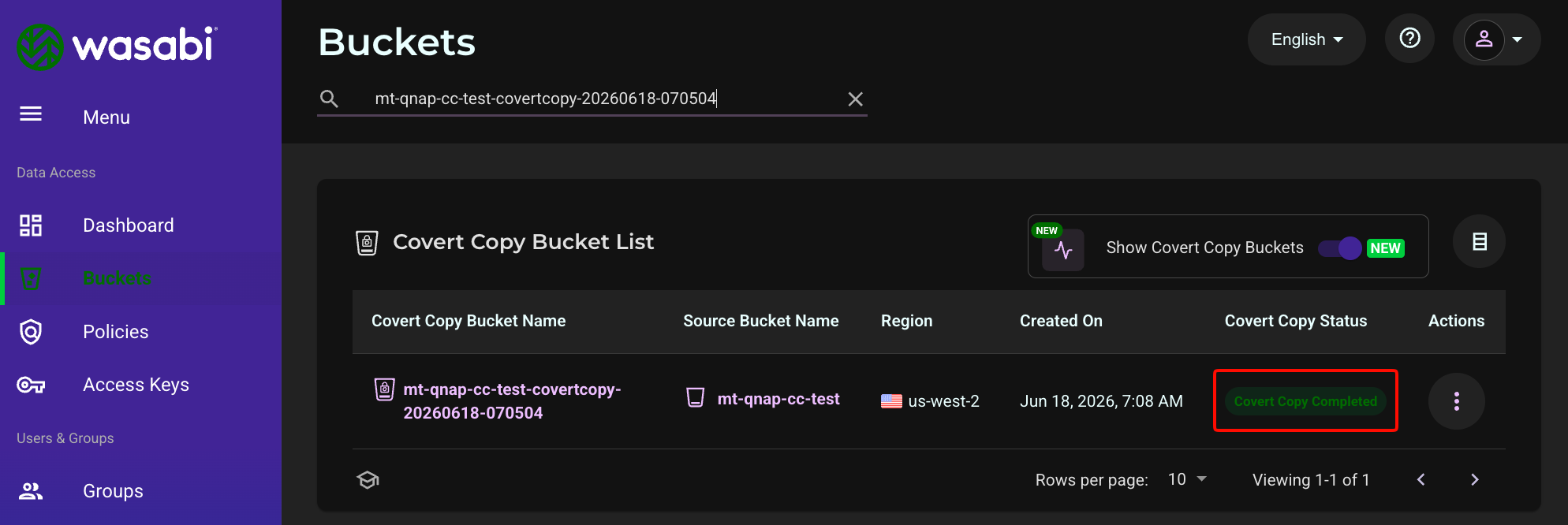Viewport: 1568px width, 525px height.
Task: Open the user account avatar menu
Action: (1496, 39)
